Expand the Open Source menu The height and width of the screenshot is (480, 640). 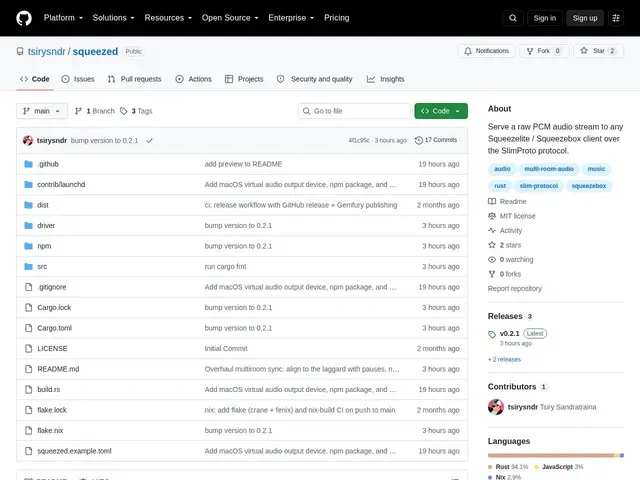tap(230, 18)
